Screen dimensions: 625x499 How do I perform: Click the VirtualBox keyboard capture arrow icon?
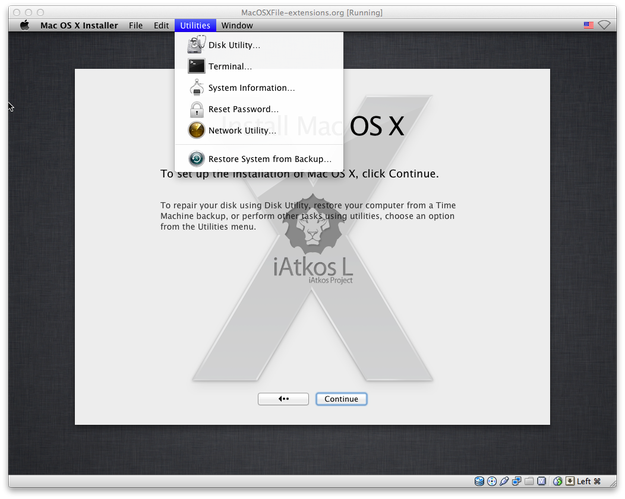coord(570,481)
